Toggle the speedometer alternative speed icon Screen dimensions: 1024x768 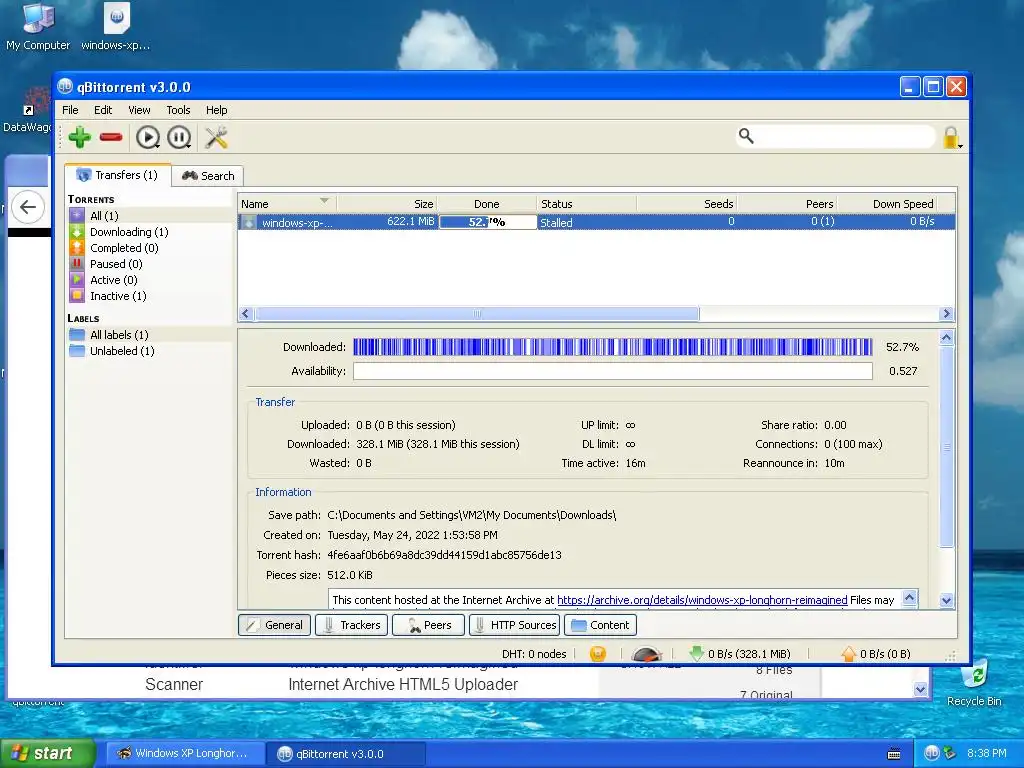[647, 653]
